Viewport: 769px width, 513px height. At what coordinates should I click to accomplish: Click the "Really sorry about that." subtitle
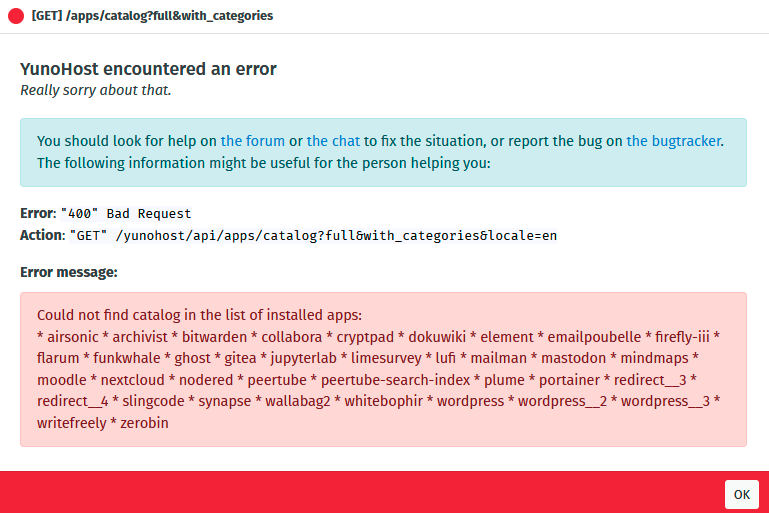96,90
